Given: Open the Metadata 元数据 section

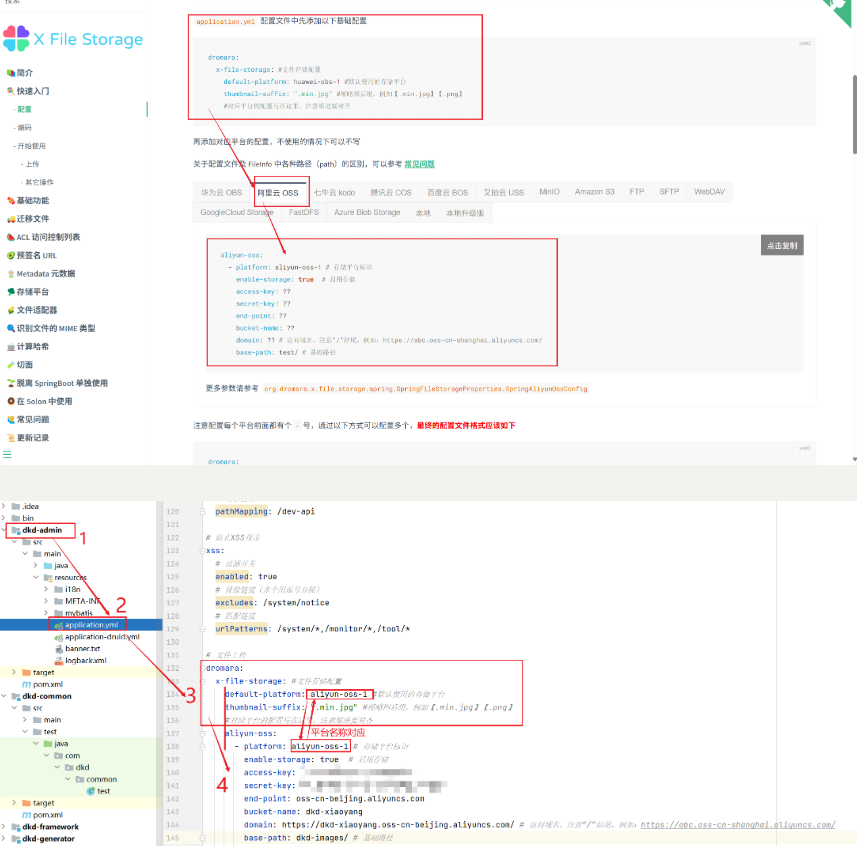Looking at the screenshot, I should [45, 273].
